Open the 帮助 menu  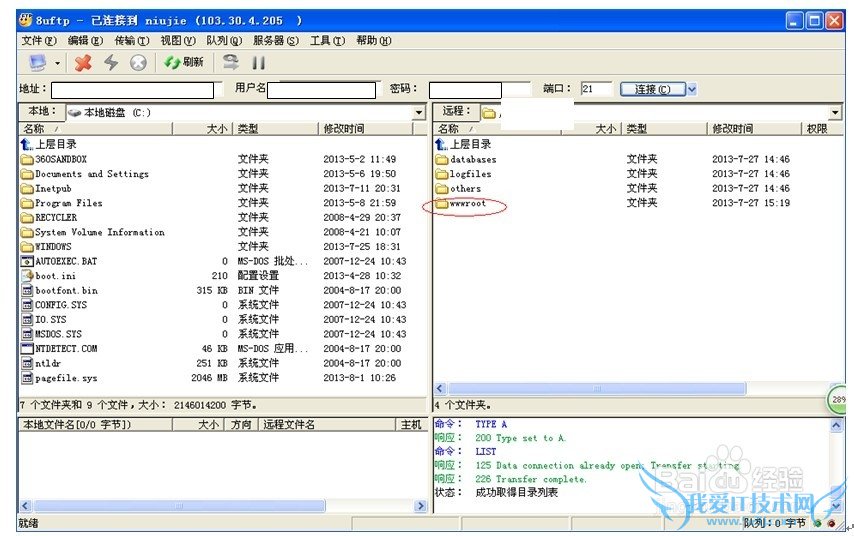[374, 41]
